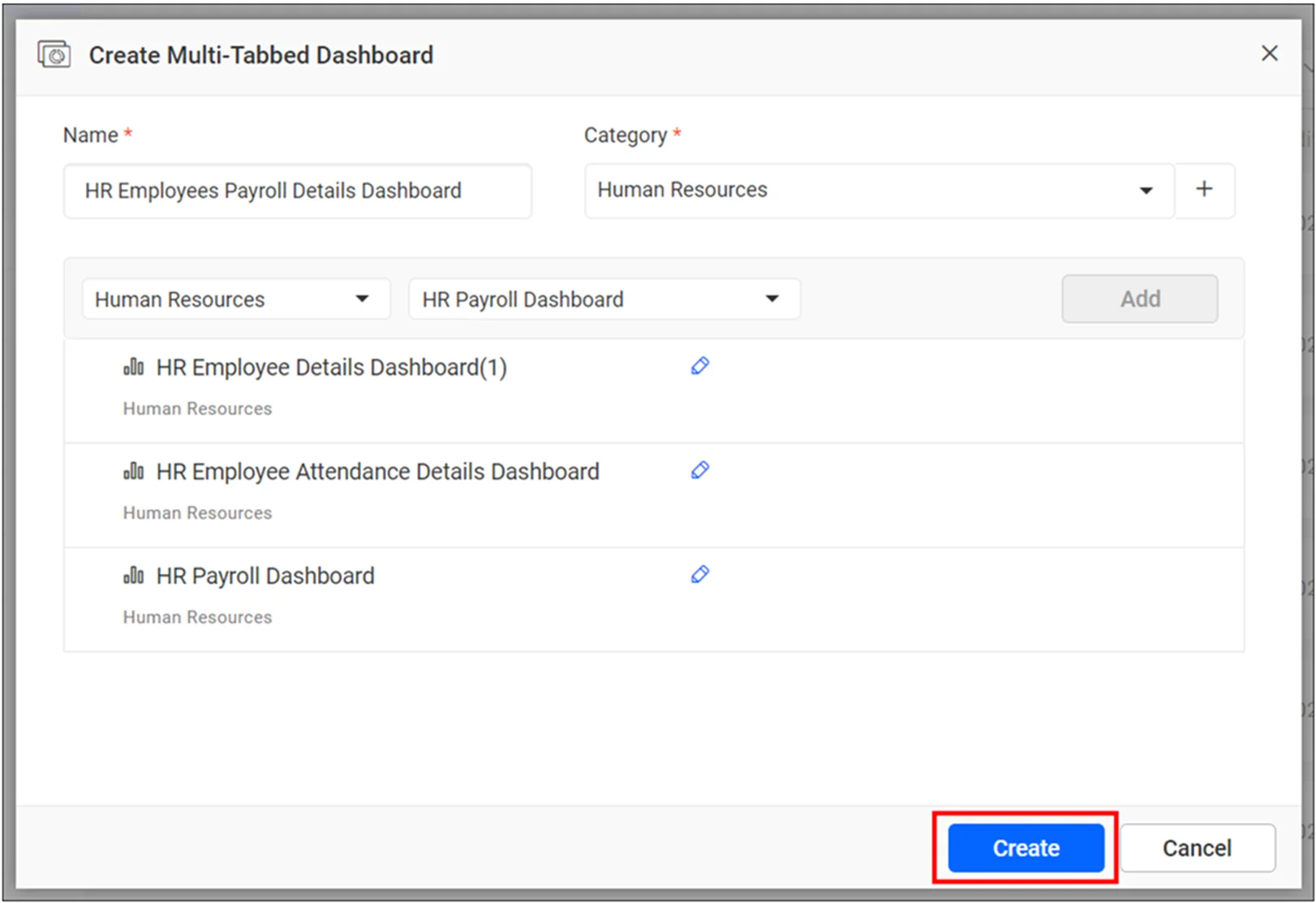Edit HR Employee Details Dashboard(1) with the pencil icon
The height and width of the screenshot is (903, 1316).
pyautogui.click(x=699, y=366)
